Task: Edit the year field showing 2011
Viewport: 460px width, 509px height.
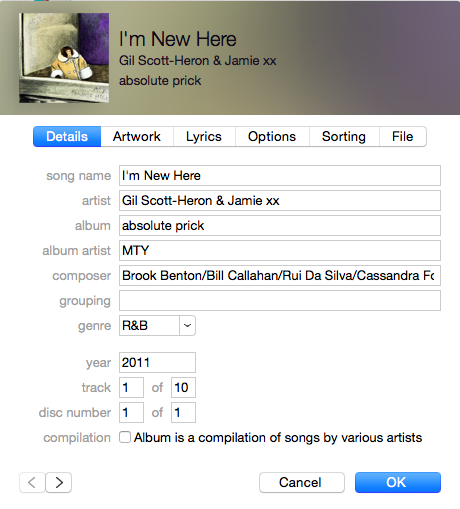Action: point(157,362)
